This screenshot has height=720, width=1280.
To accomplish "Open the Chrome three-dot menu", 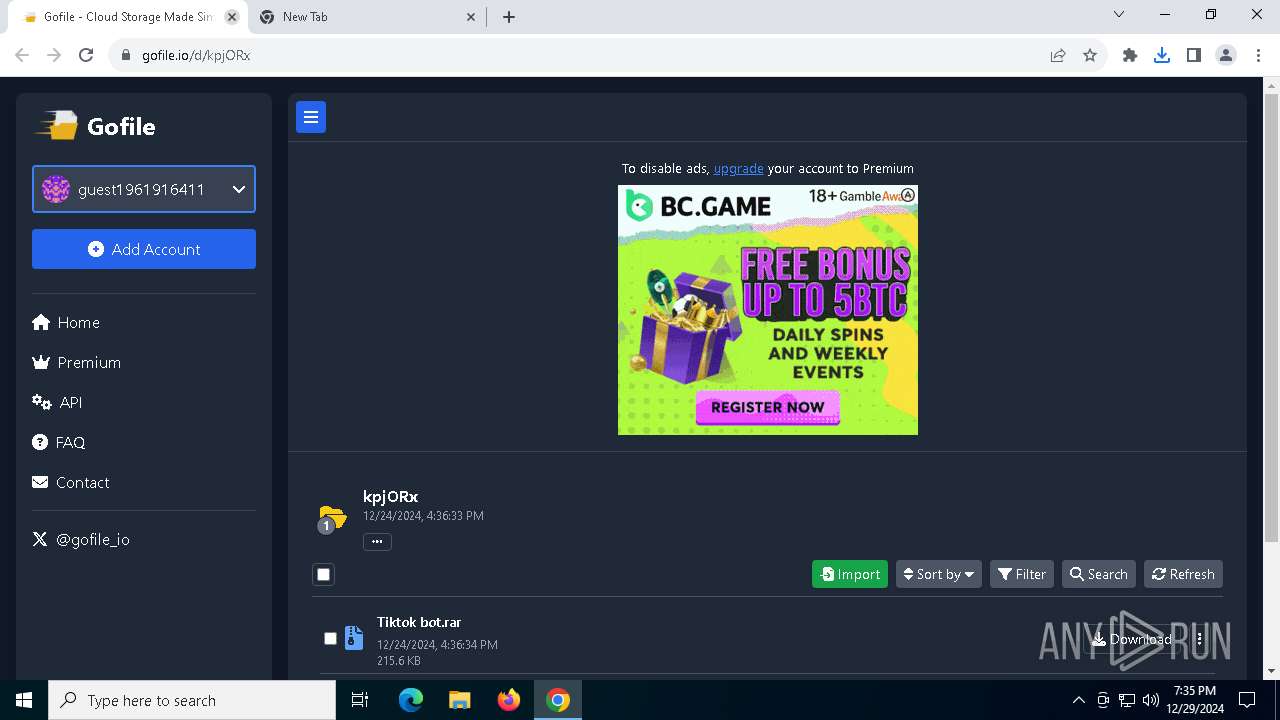I will click(x=1258, y=55).
